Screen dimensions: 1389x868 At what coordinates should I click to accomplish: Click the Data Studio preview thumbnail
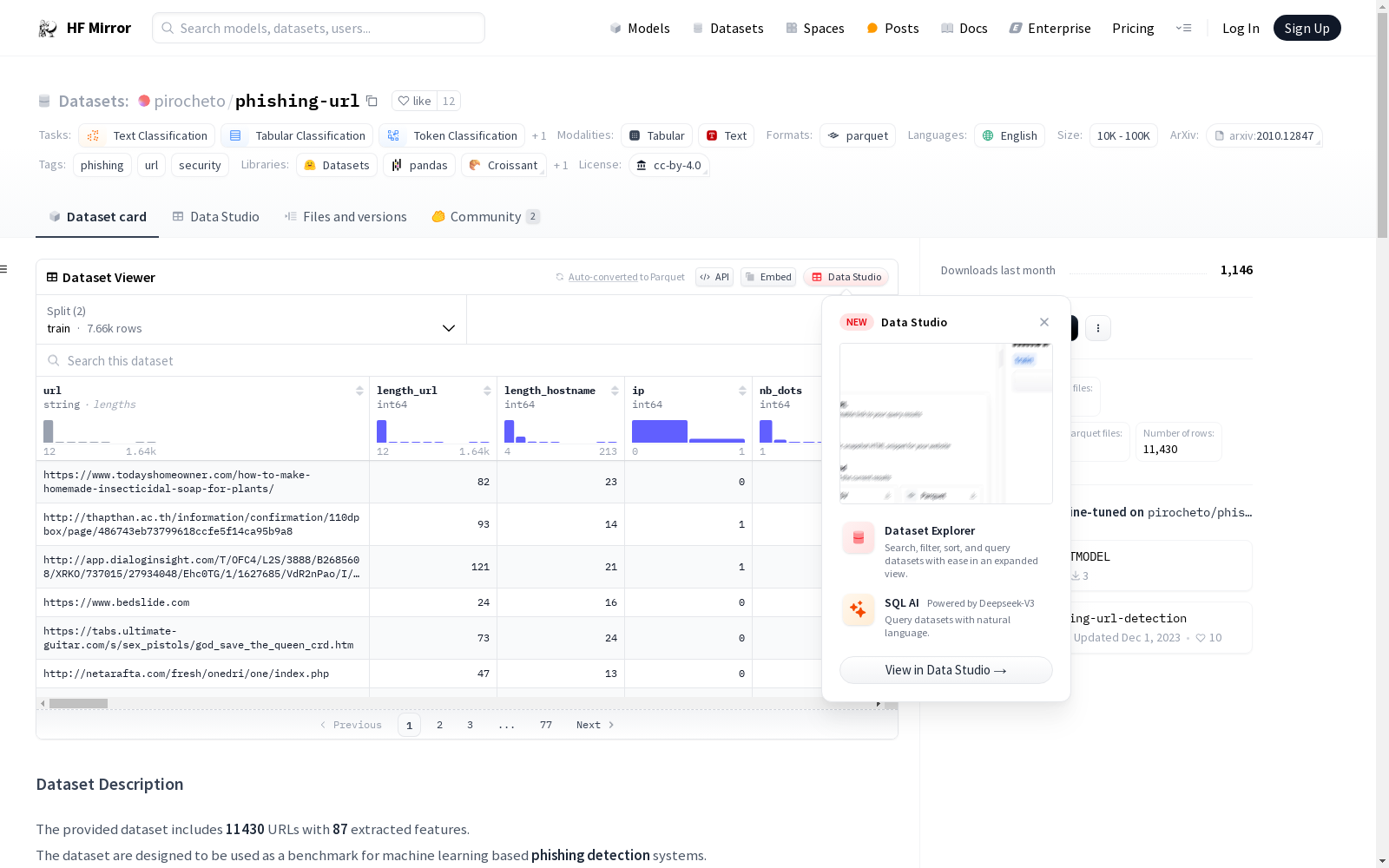point(946,423)
